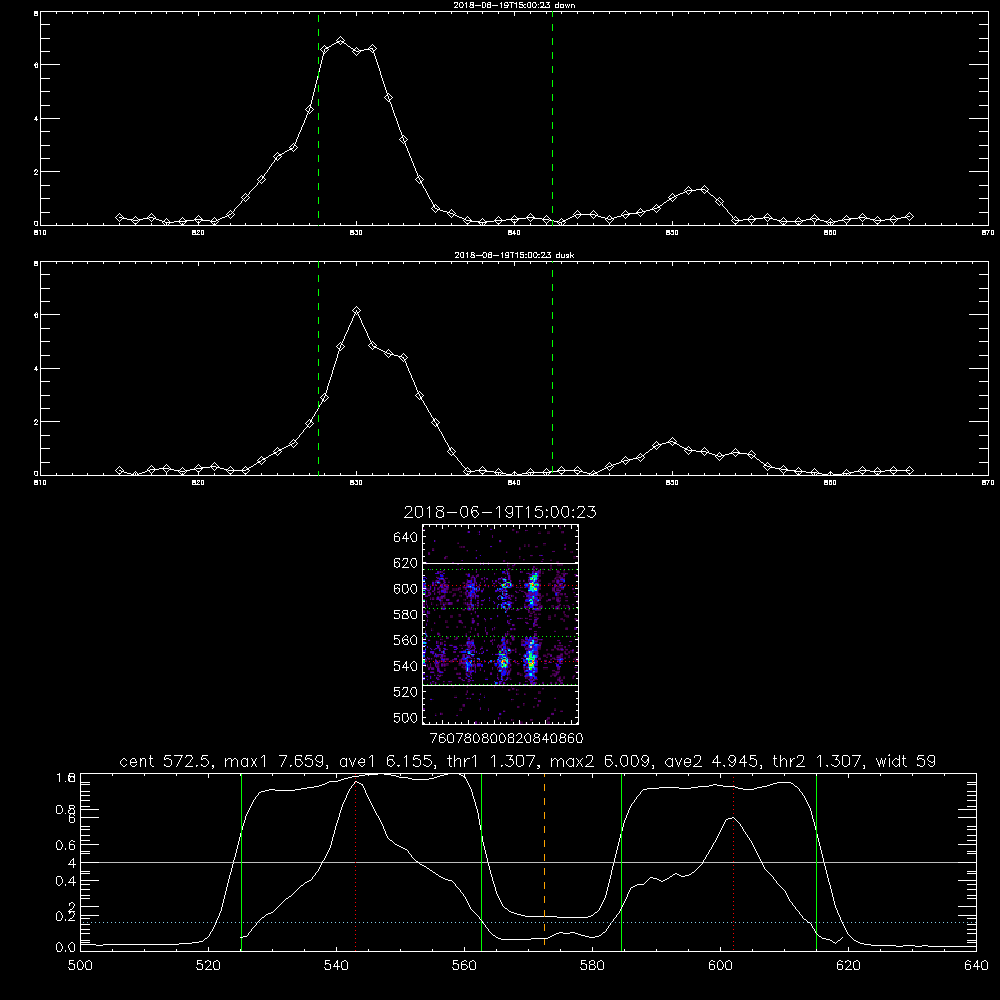Click heat map y-axis label 640

[x=406, y=538]
